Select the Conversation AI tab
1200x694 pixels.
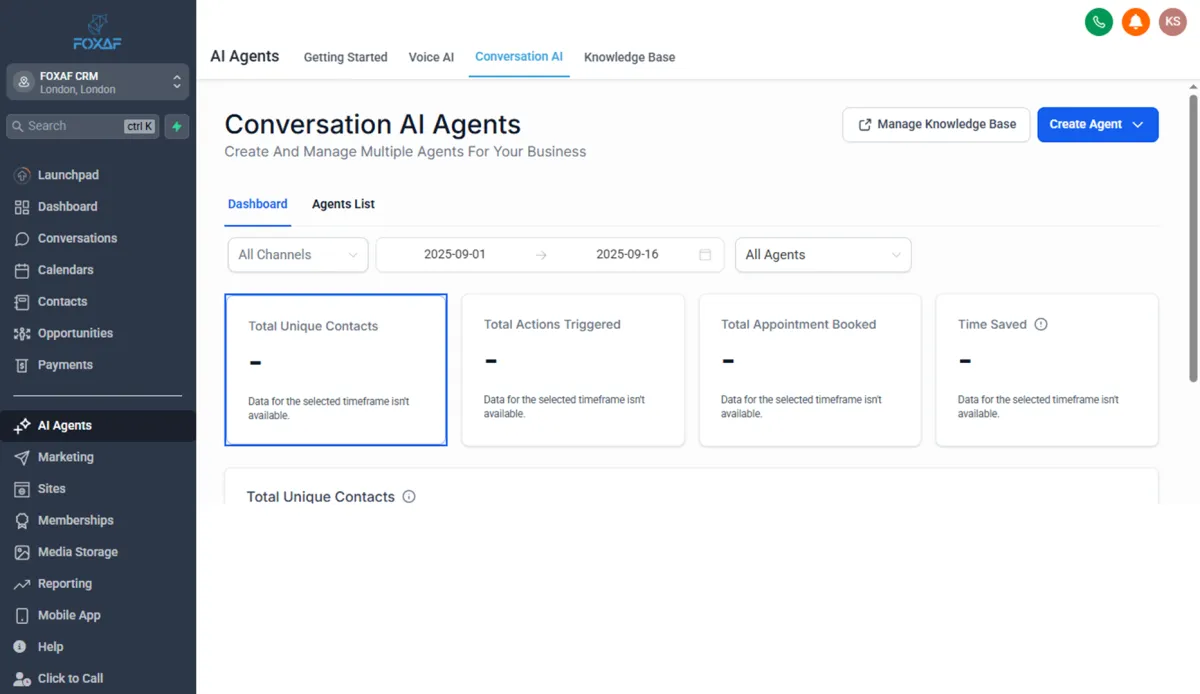pyautogui.click(x=519, y=57)
